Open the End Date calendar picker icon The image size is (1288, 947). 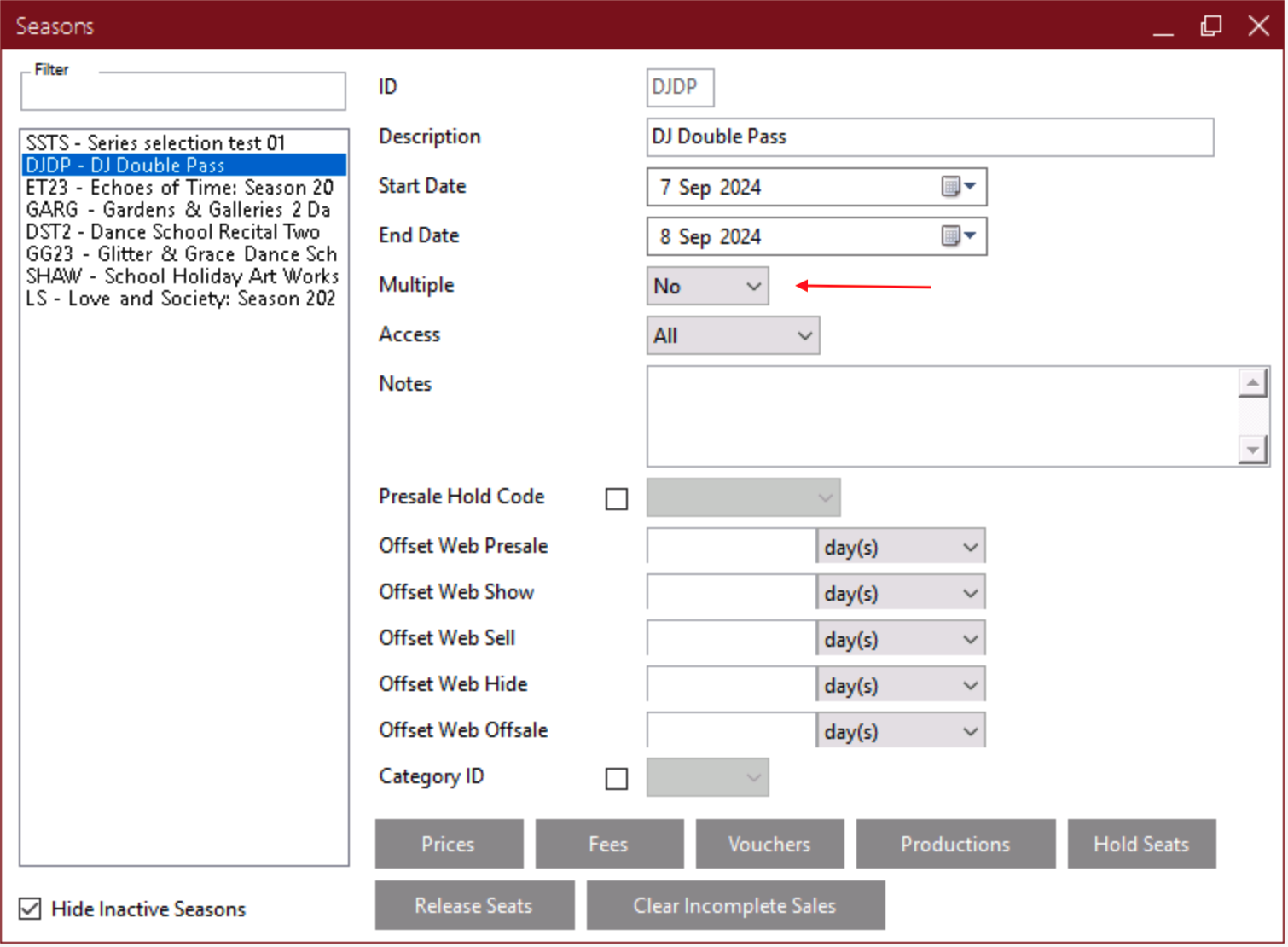(958, 236)
